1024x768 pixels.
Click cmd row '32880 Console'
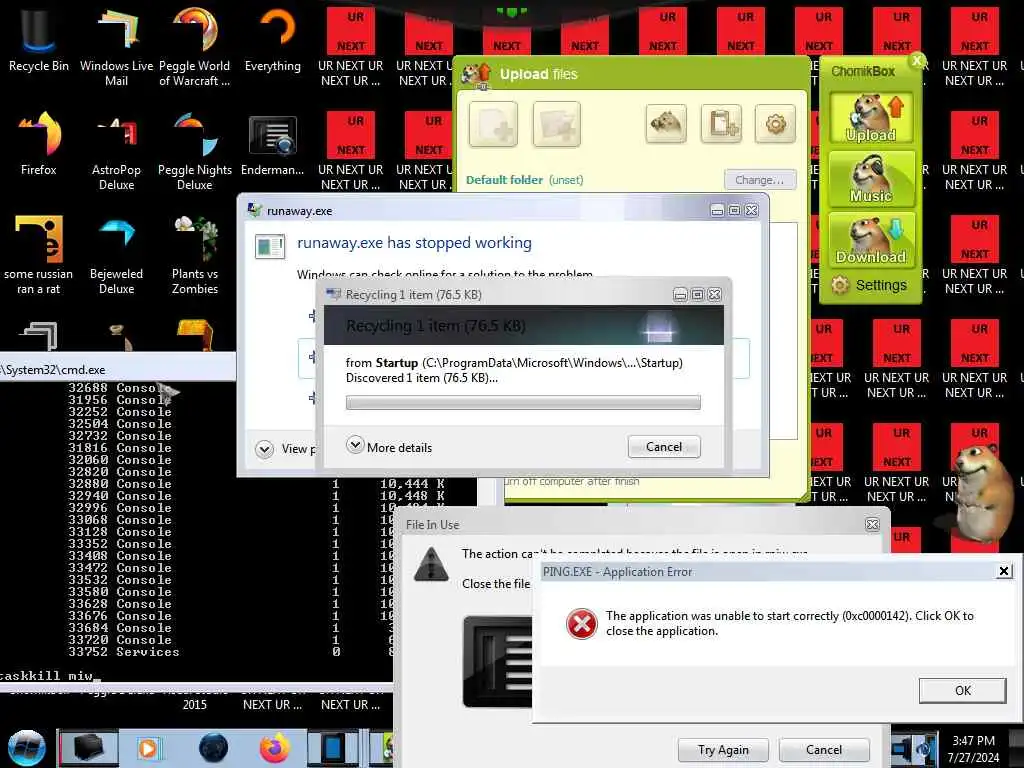point(120,484)
